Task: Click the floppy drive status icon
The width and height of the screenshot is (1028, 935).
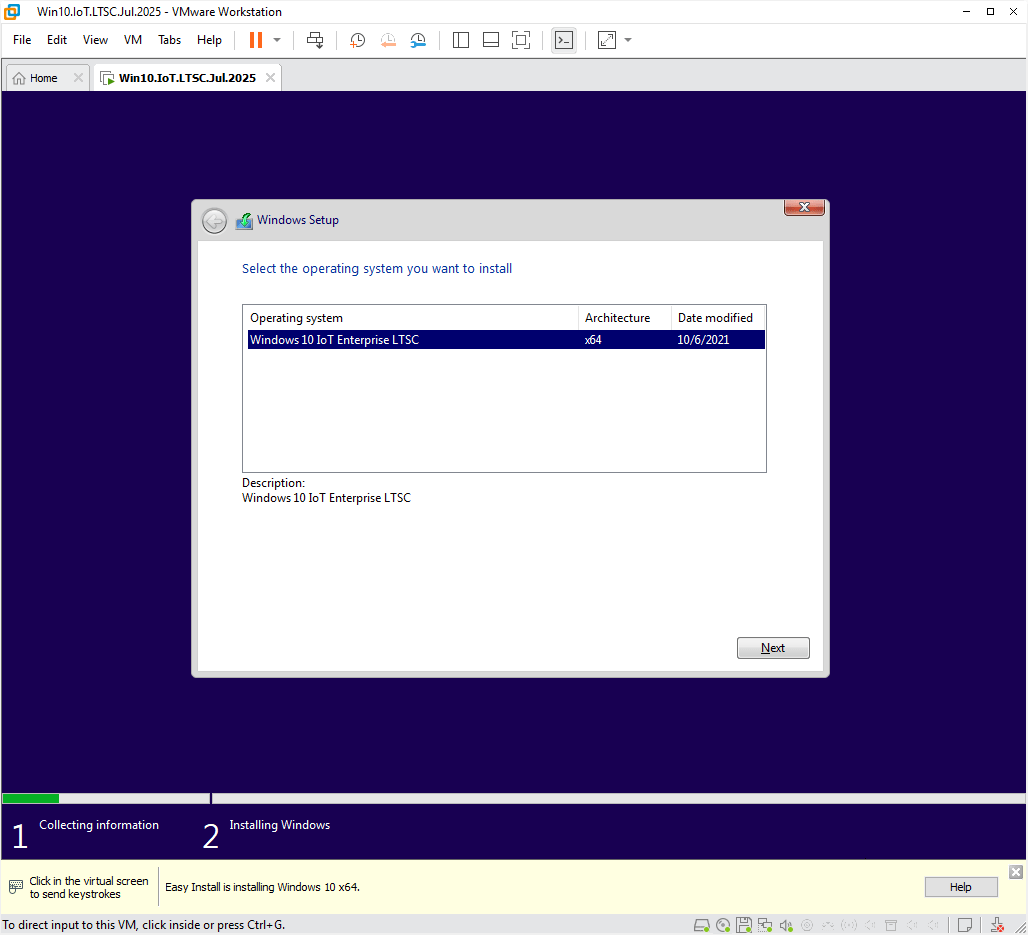Action: pyautogui.click(x=744, y=925)
